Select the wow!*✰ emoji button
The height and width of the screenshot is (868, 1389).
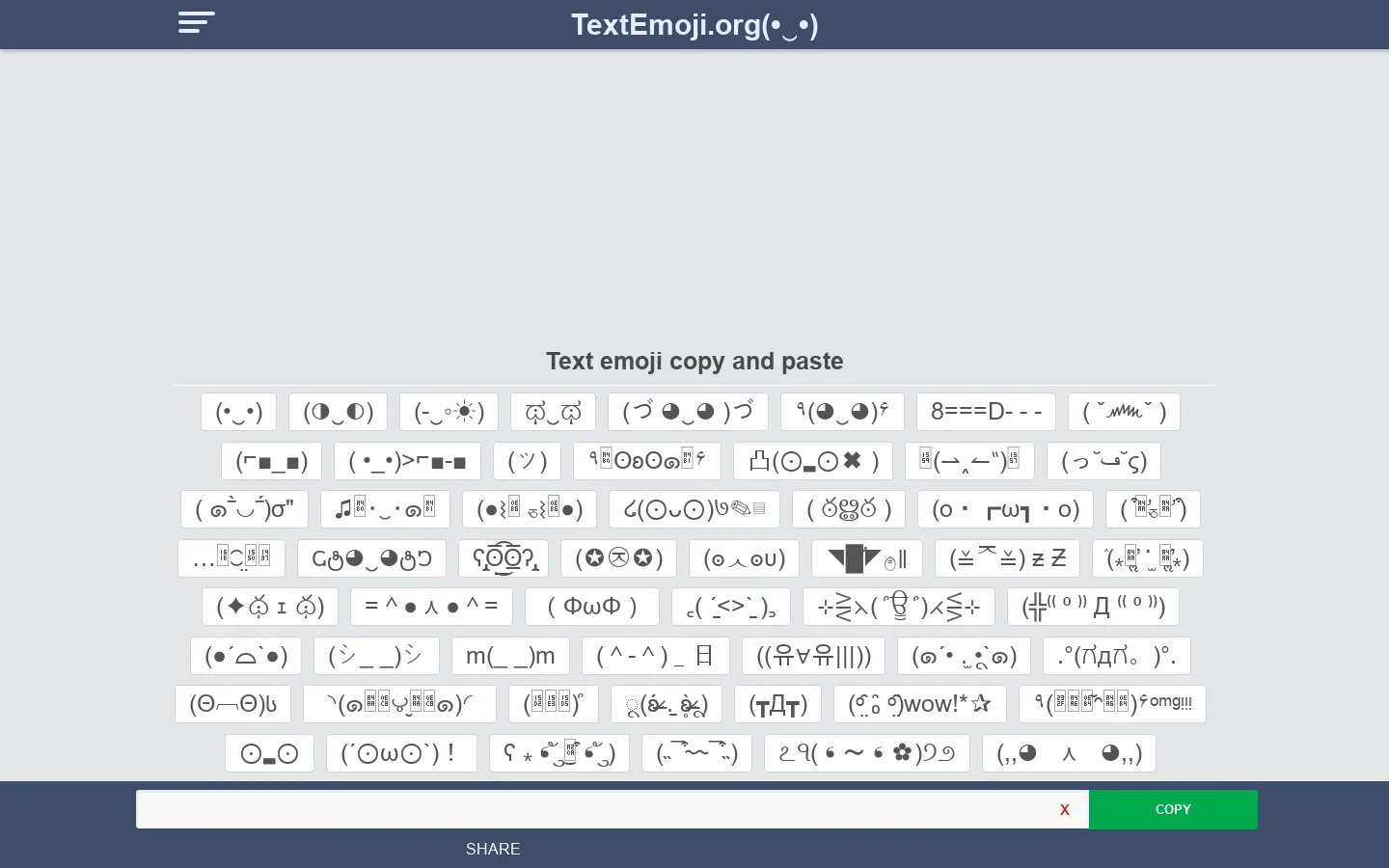(920, 704)
